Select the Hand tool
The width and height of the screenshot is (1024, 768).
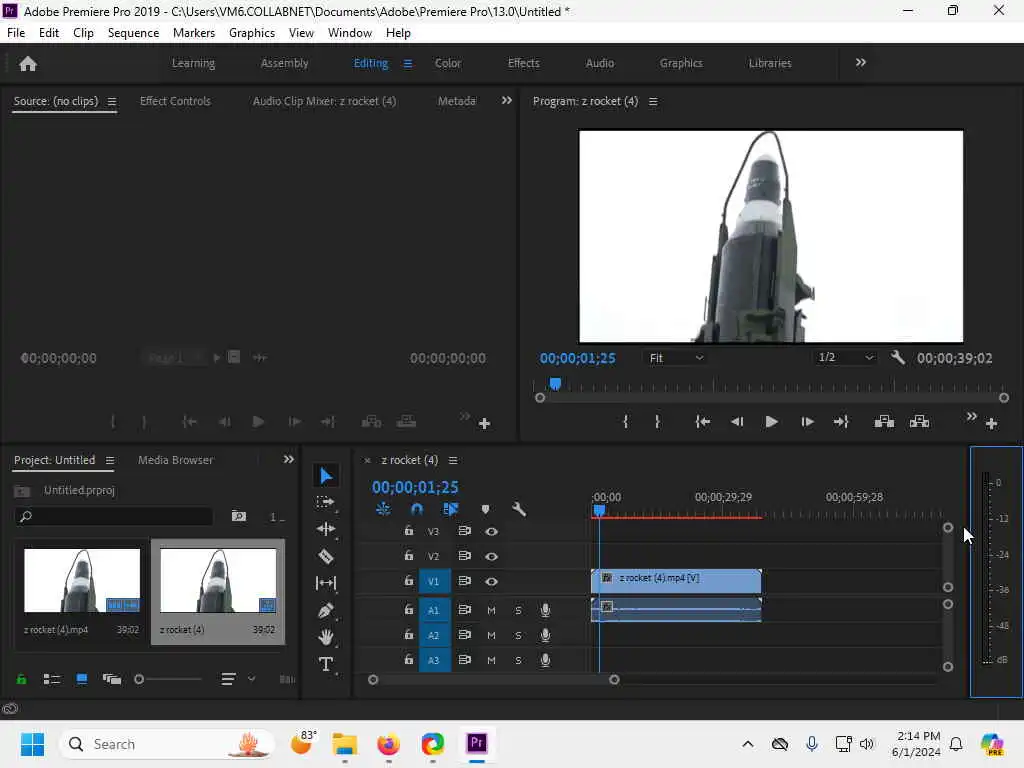[x=326, y=637]
